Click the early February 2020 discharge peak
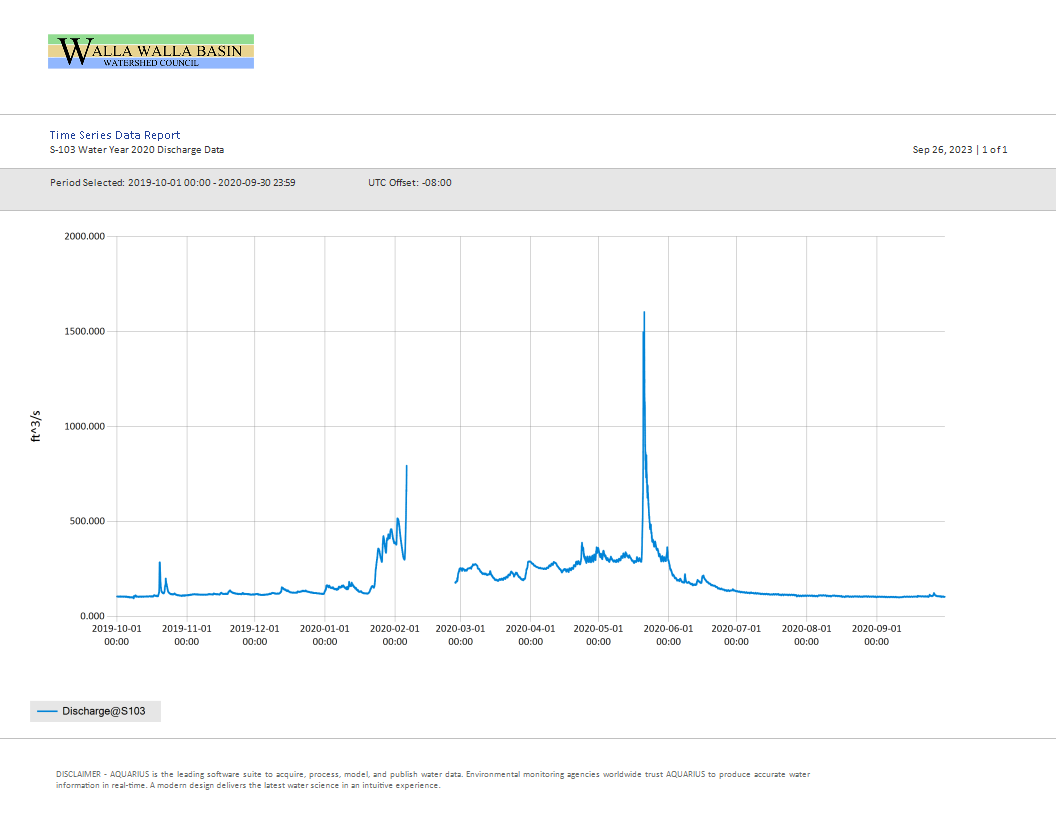Viewport: 1056px width, 816px height. point(406,469)
